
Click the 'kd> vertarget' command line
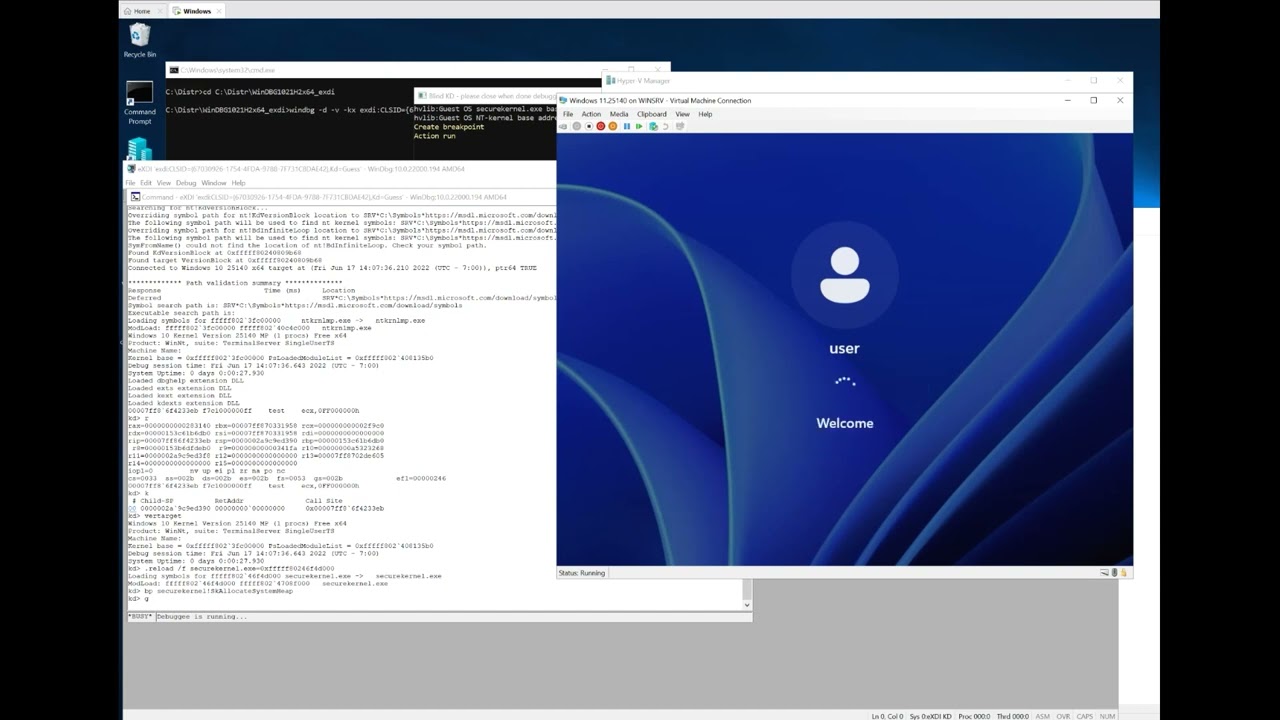[153, 515]
